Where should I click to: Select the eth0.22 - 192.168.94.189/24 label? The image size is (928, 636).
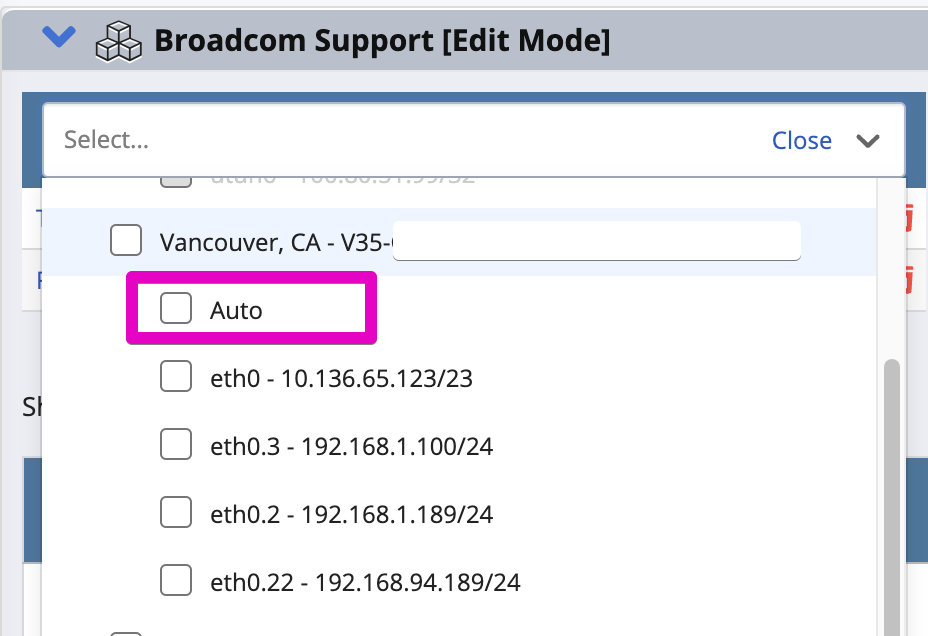click(365, 582)
